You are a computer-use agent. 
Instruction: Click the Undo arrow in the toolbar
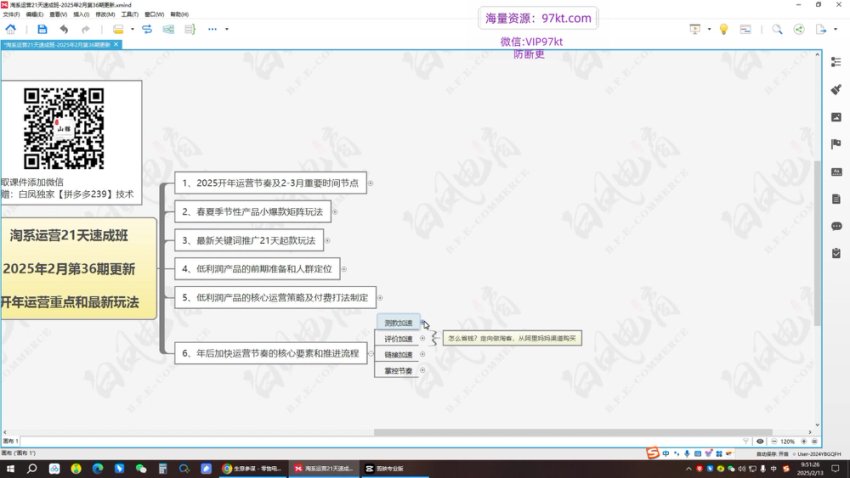tap(64, 29)
